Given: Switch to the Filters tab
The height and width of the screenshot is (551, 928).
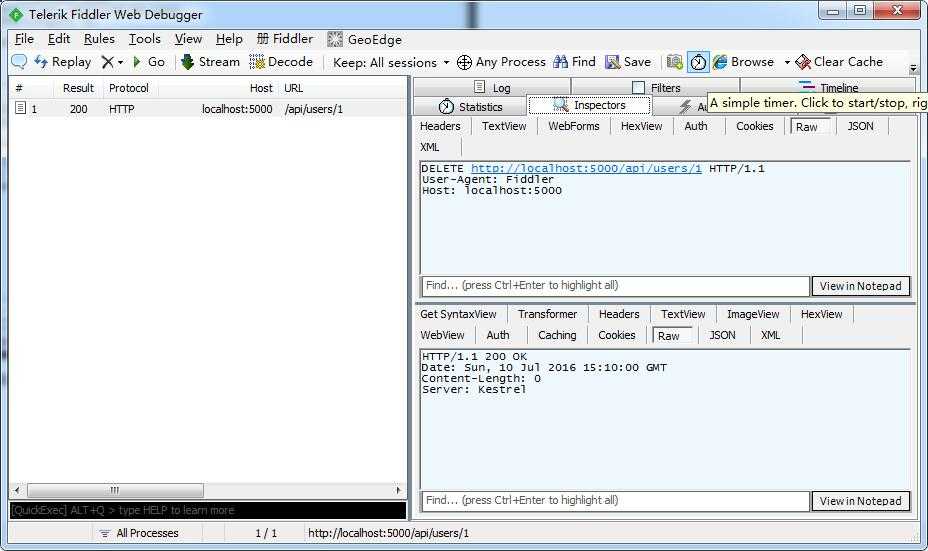Looking at the screenshot, I should [x=656, y=88].
